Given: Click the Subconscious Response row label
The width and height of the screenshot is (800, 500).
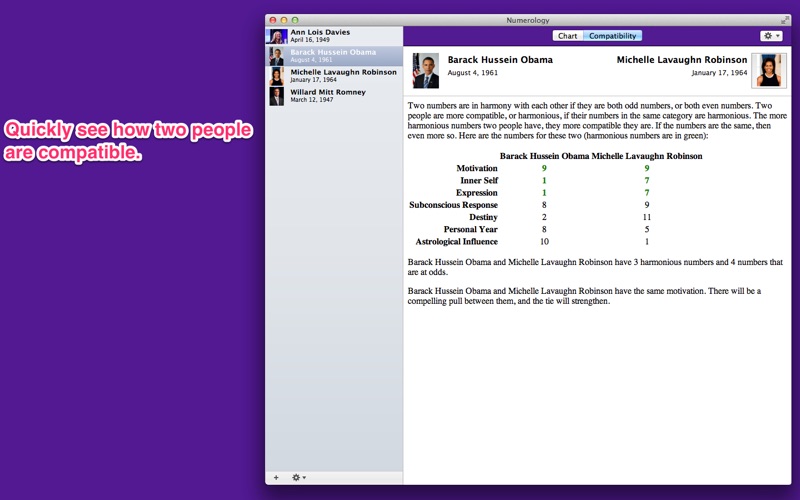Looking at the screenshot, I should (x=453, y=205).
